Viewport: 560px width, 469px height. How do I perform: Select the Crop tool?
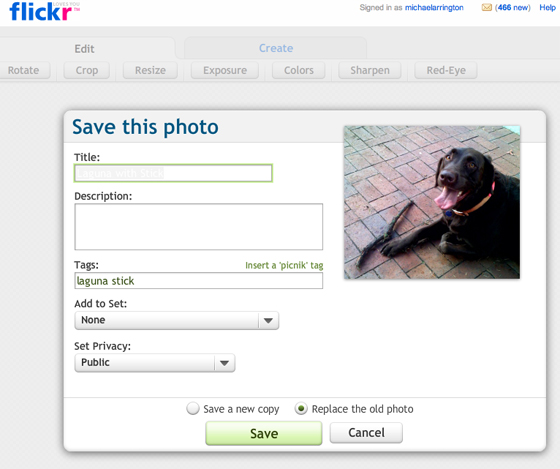[x=87, y=70]
